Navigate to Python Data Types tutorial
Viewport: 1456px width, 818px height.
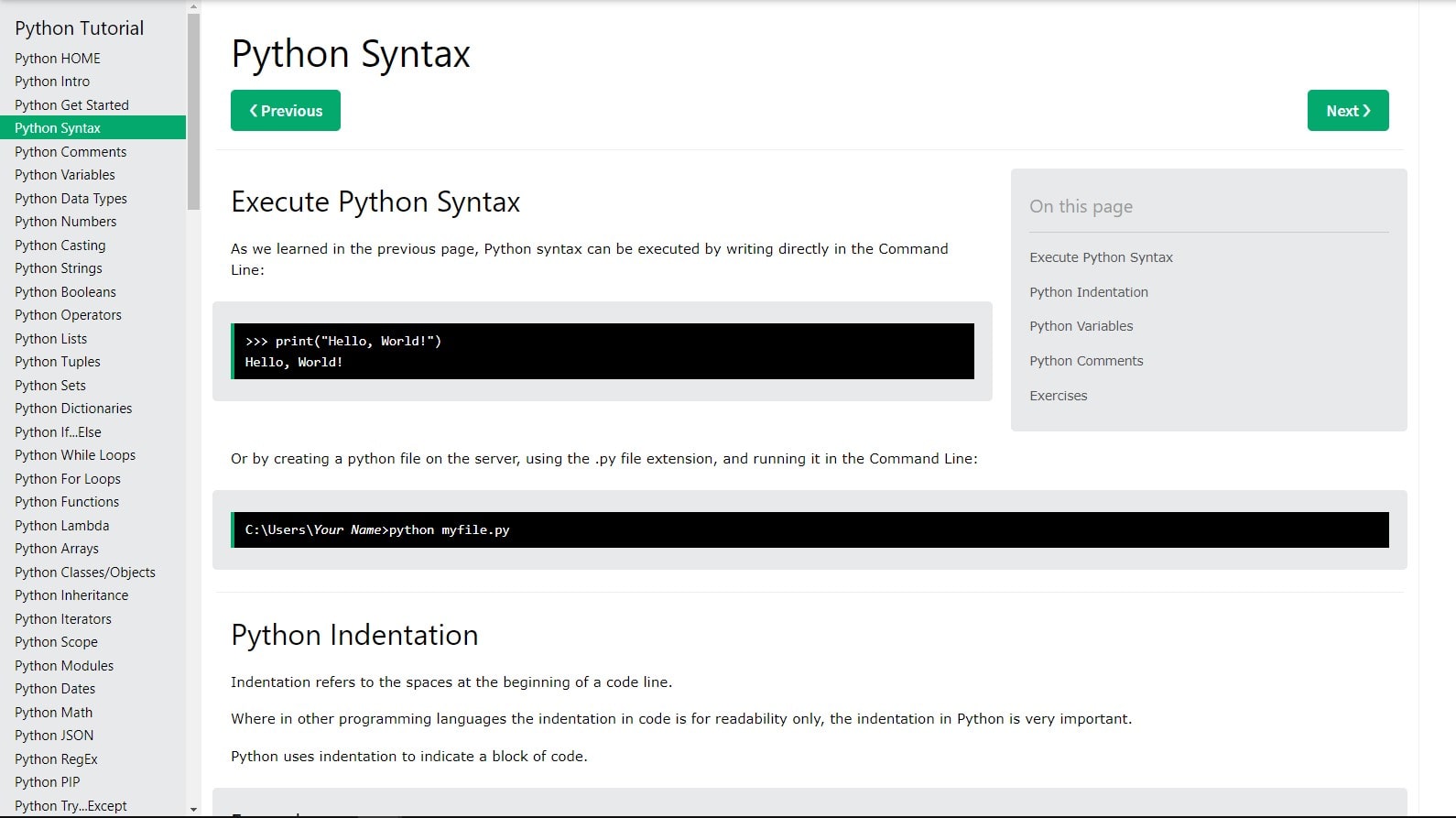[x=71, y=199]
